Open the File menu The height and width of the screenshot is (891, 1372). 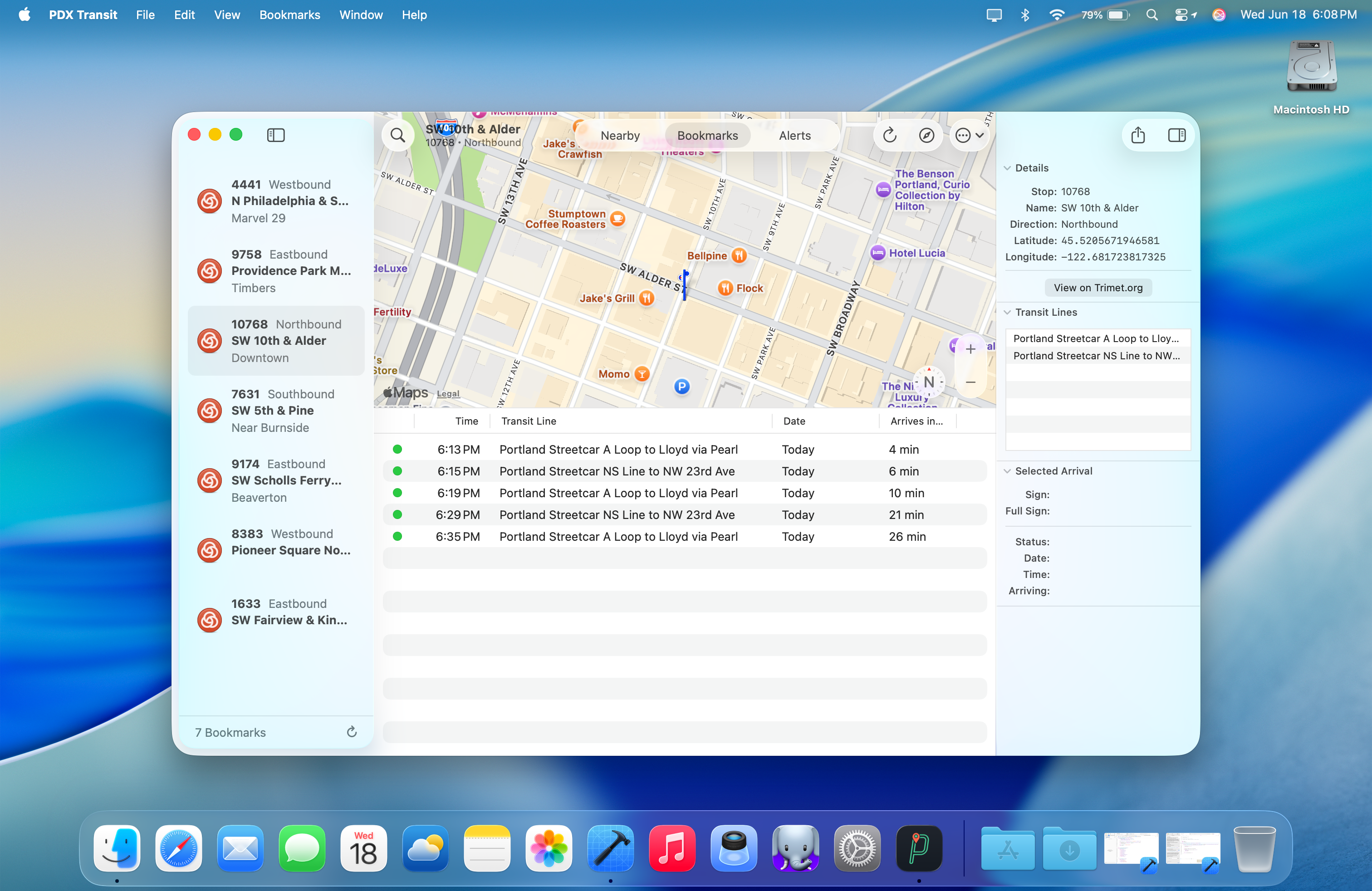[x=145, y=15]
